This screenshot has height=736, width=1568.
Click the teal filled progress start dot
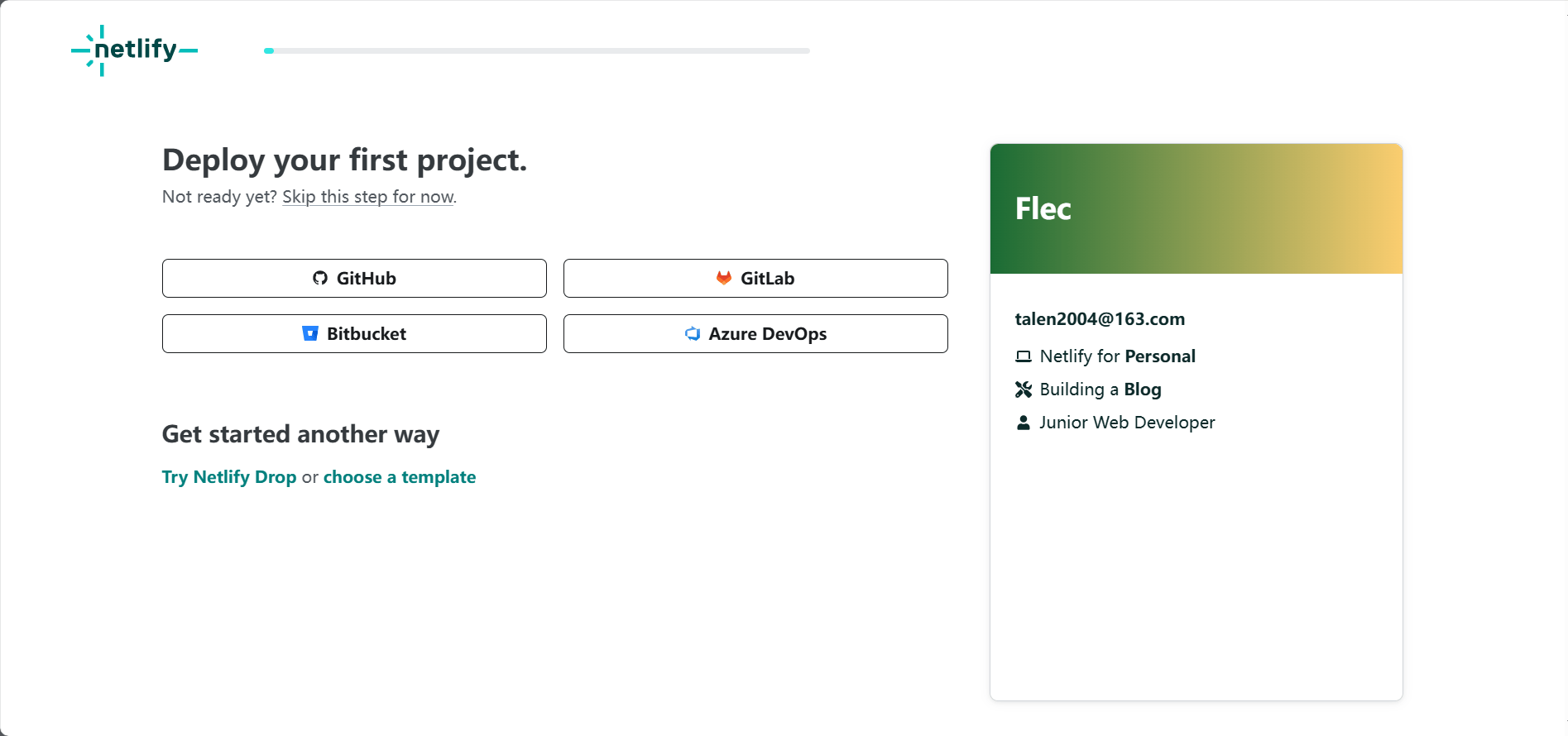[x=269, y=51]
